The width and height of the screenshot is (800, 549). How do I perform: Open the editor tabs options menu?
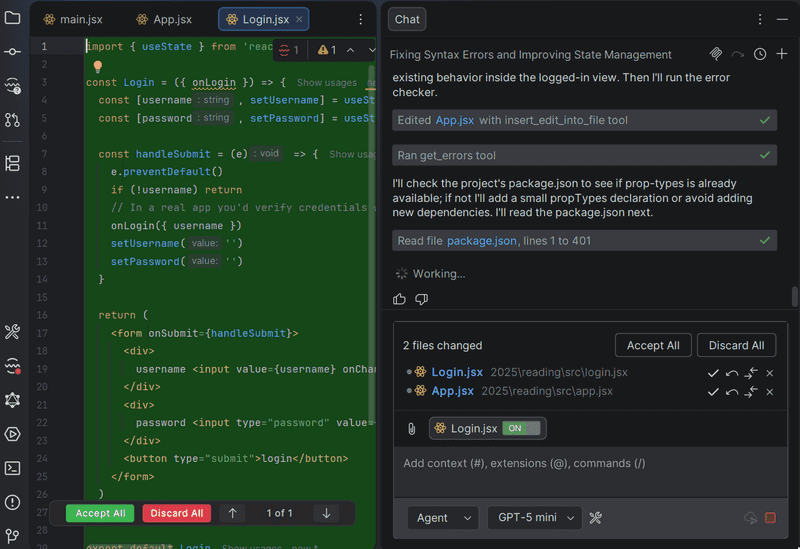point(361,19)
